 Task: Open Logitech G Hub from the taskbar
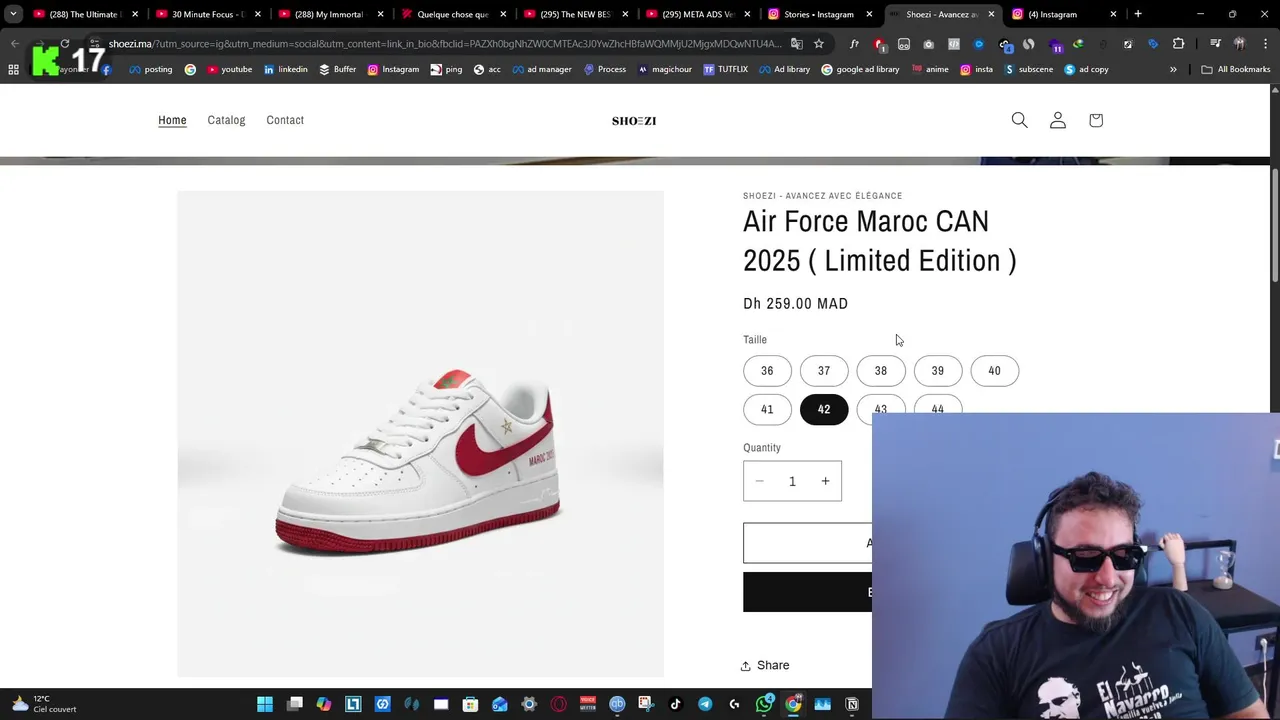pos(734,704)
